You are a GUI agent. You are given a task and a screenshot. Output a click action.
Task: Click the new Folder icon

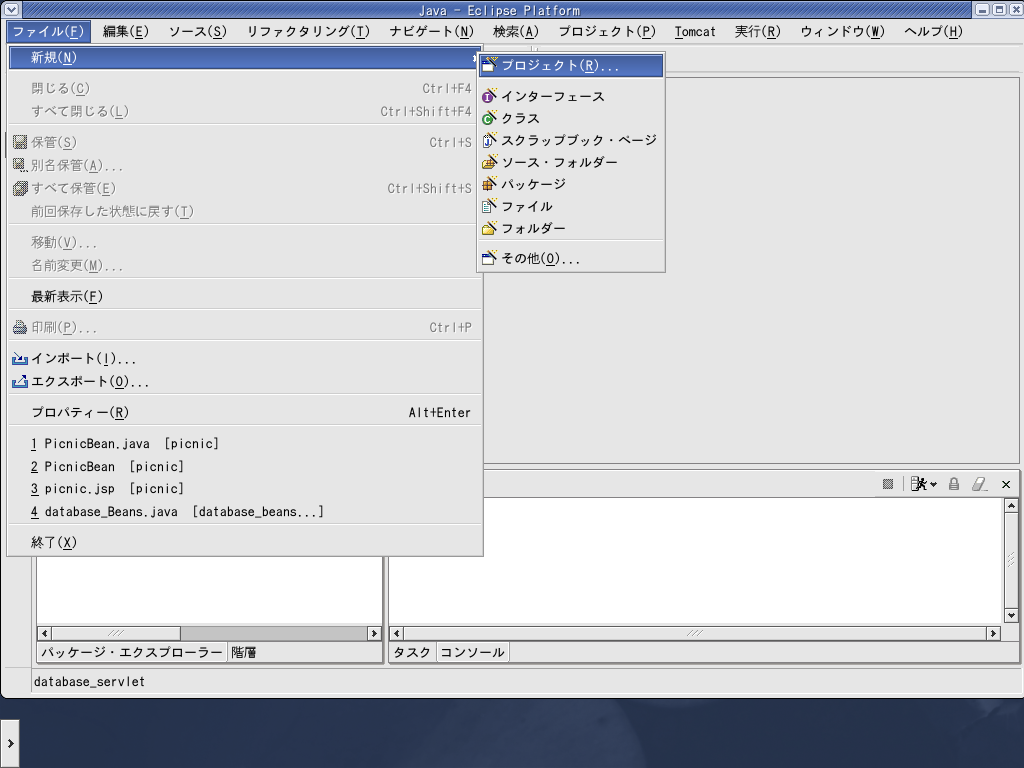[x=489, y=228]
